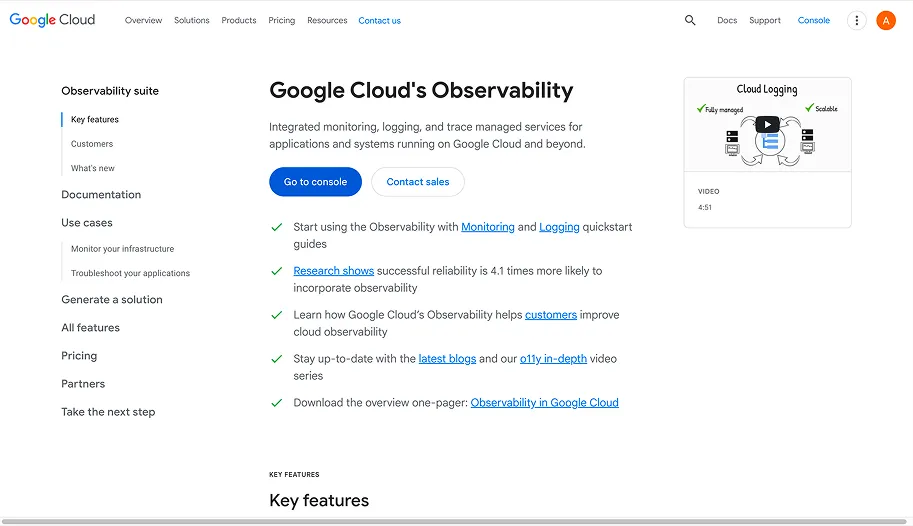Go to Troubleshoot your applications

(130, 273)
